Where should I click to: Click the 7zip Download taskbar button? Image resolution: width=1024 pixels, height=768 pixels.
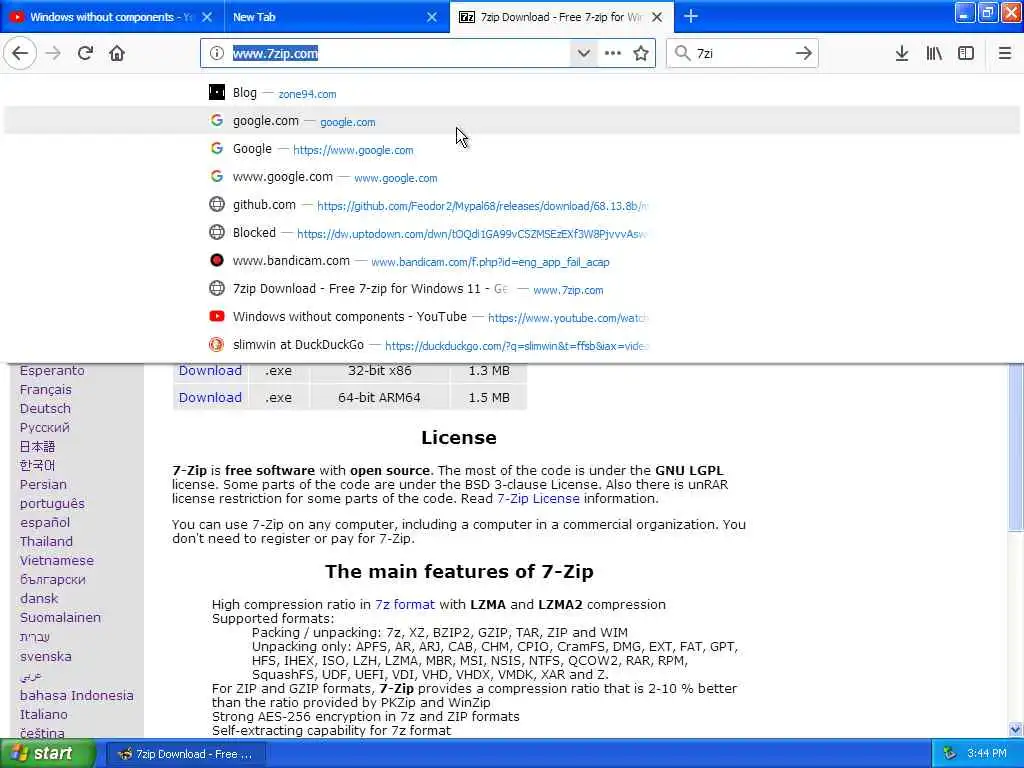tap(185, 754)
